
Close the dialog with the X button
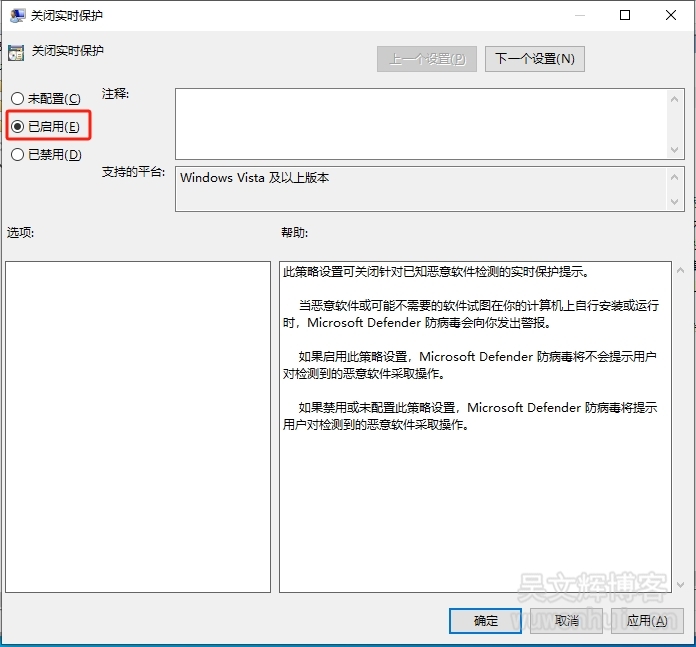coord(671,15)
